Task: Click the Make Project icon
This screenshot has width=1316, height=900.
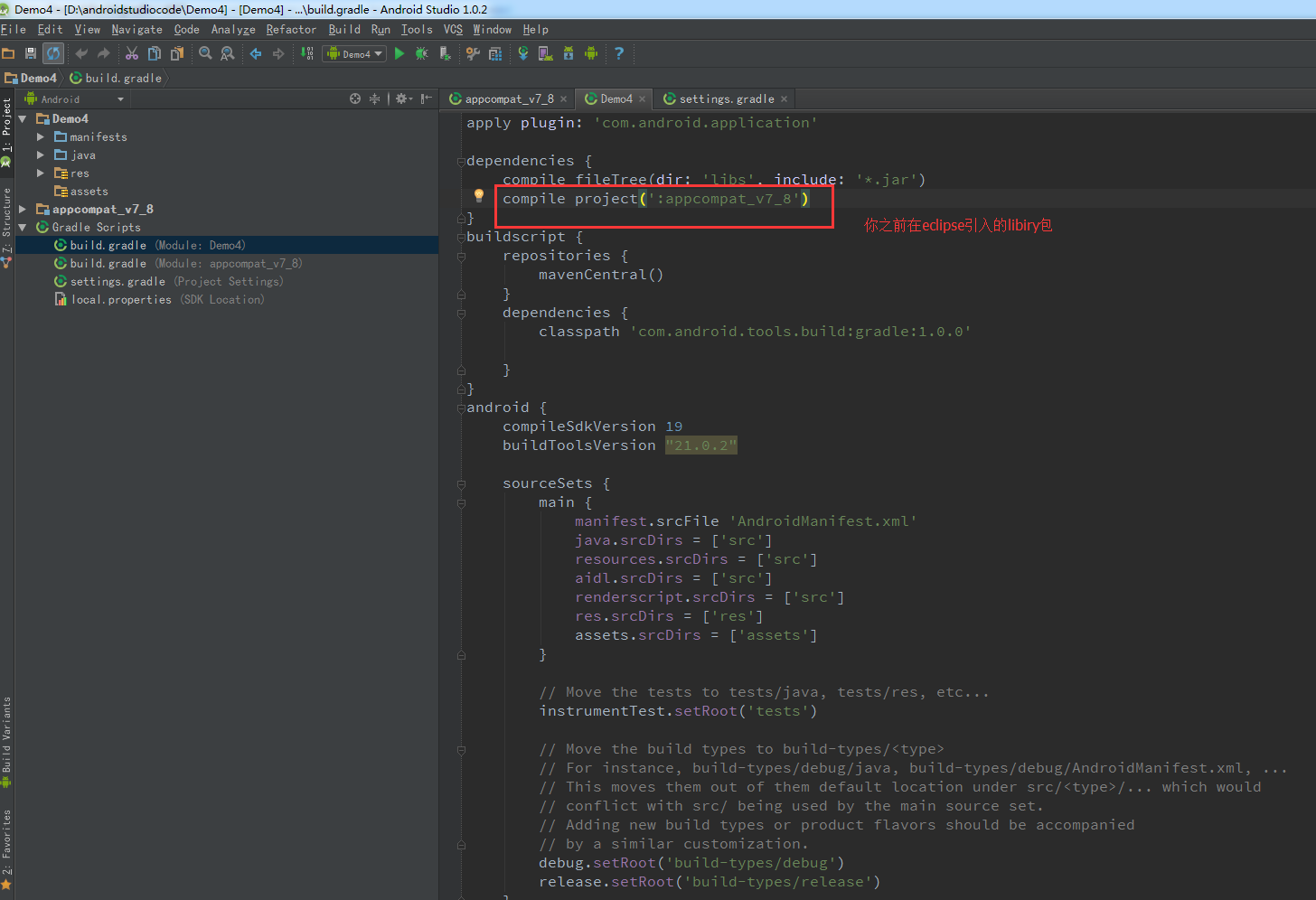Action: click(307, 53)
